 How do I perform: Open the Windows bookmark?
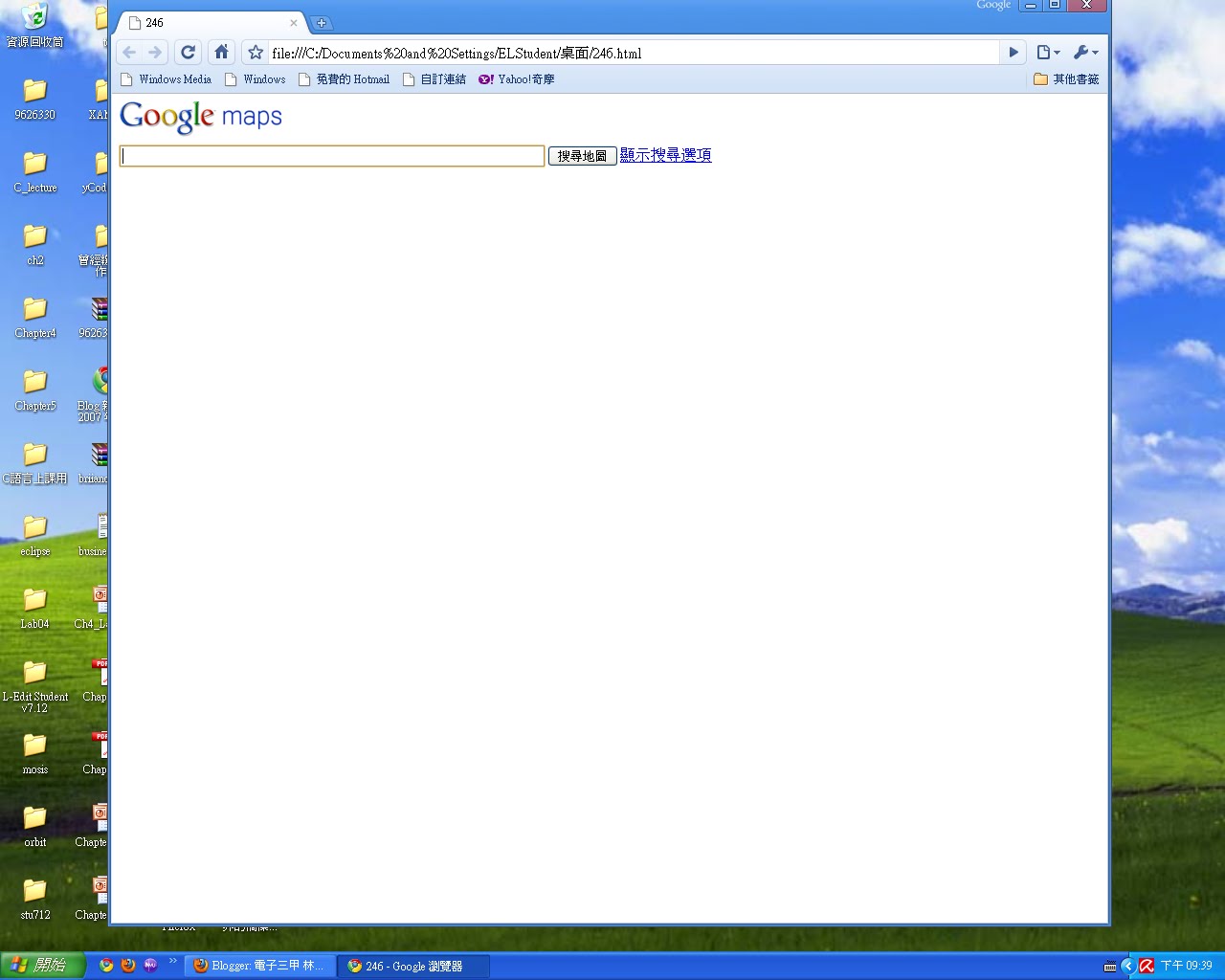point(255,79)
